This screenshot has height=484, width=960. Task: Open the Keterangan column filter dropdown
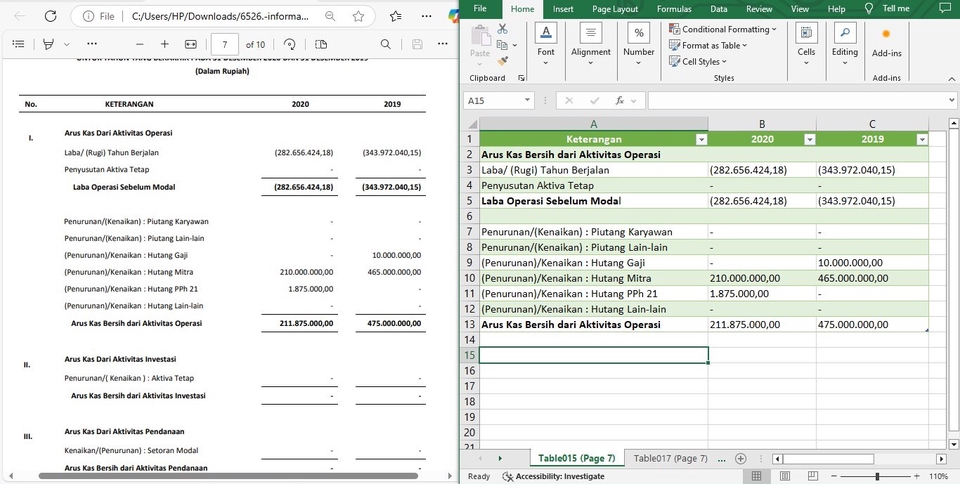point(700,140)
